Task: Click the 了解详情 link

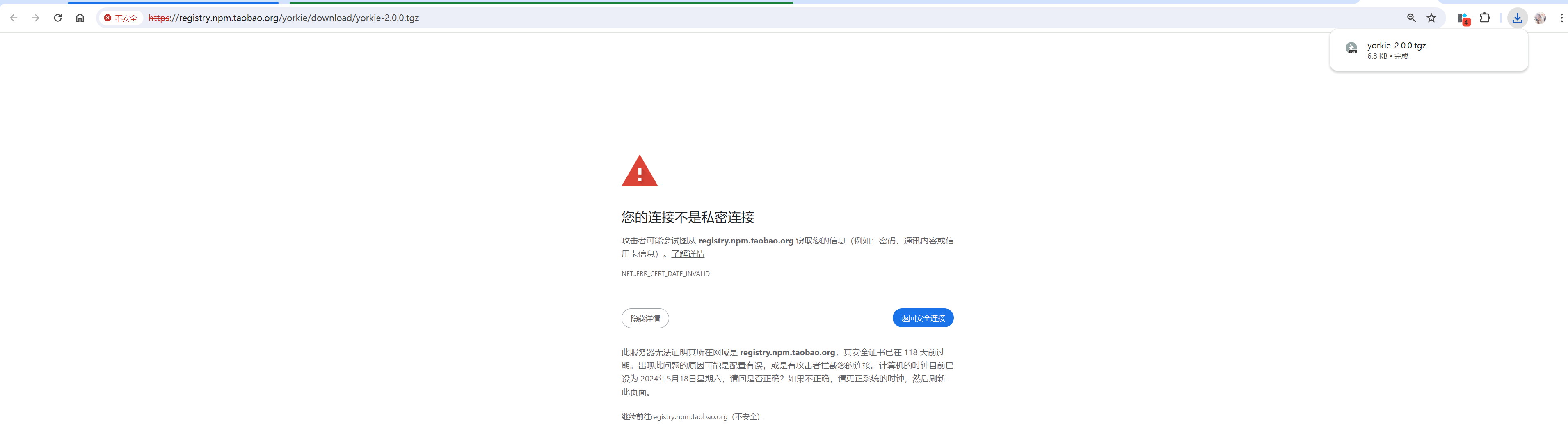Action: pos(688,254)
